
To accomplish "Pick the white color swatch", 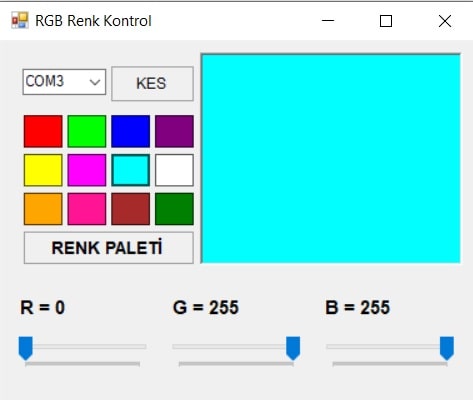I will coord(174,170).
